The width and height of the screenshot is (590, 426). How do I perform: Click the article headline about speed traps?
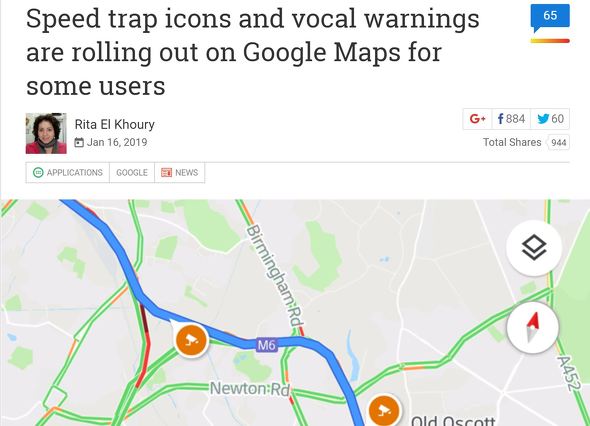[x=253, y=52]
